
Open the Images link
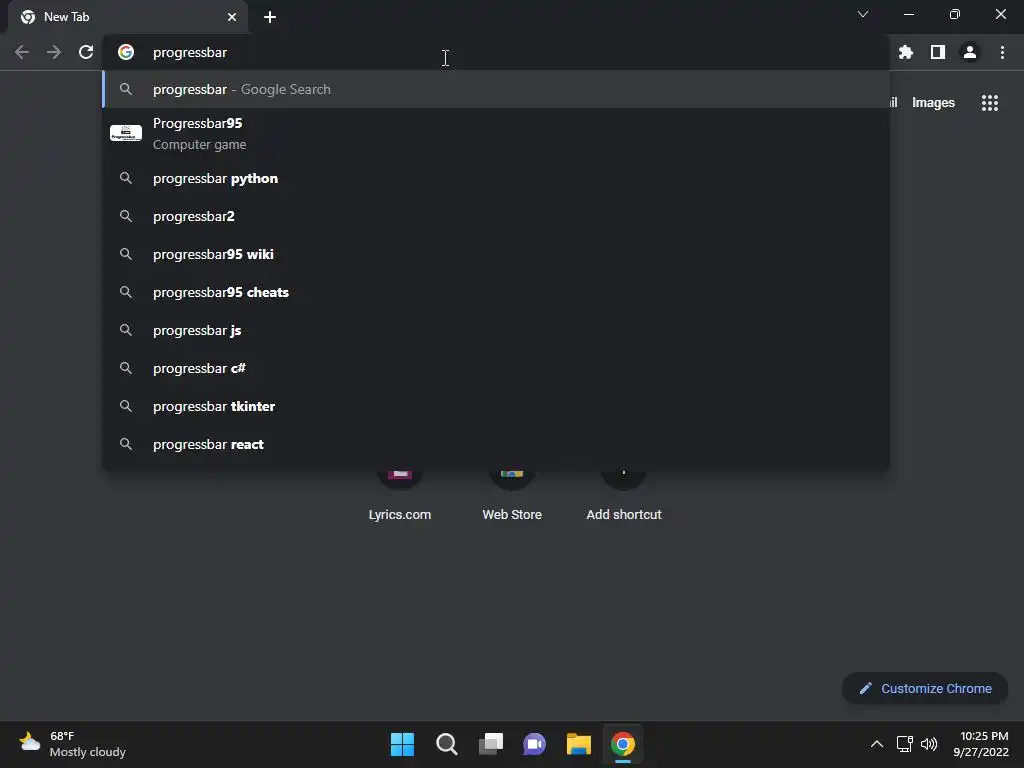point(933,103)
